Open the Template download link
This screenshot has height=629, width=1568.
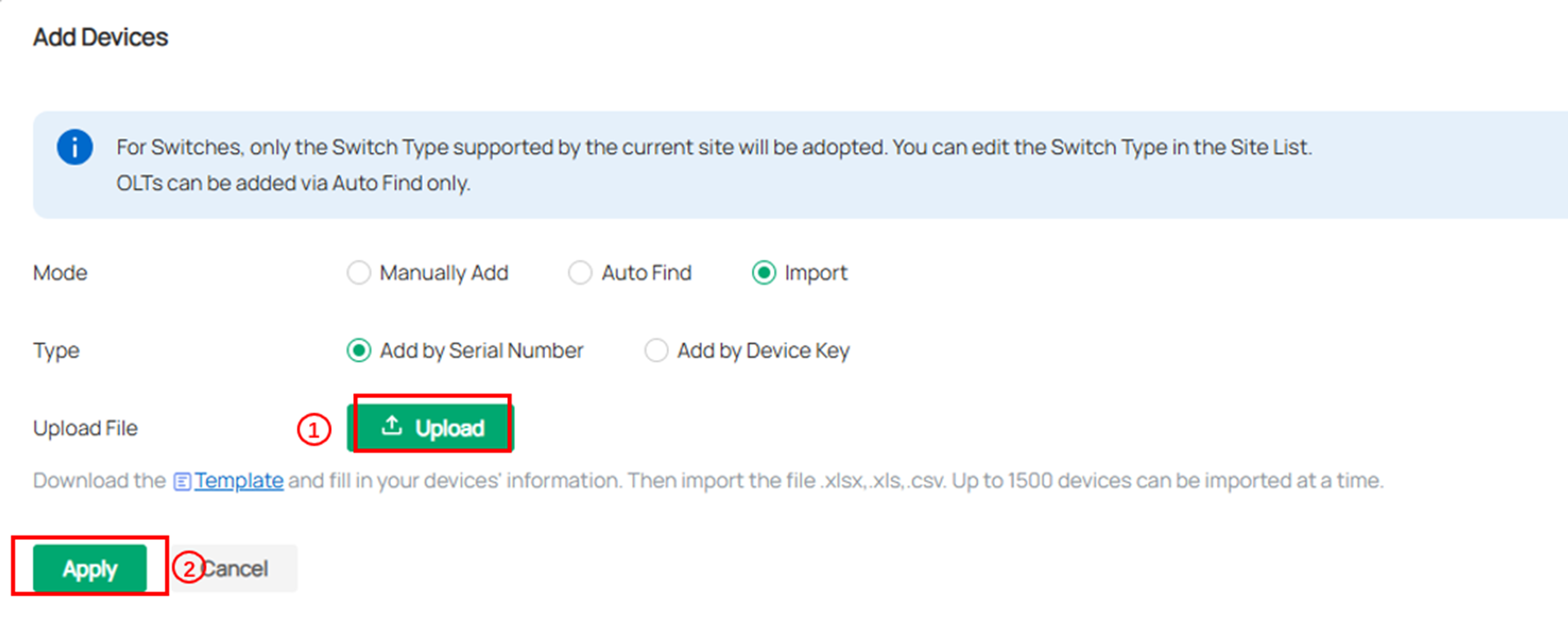point(239,481)
